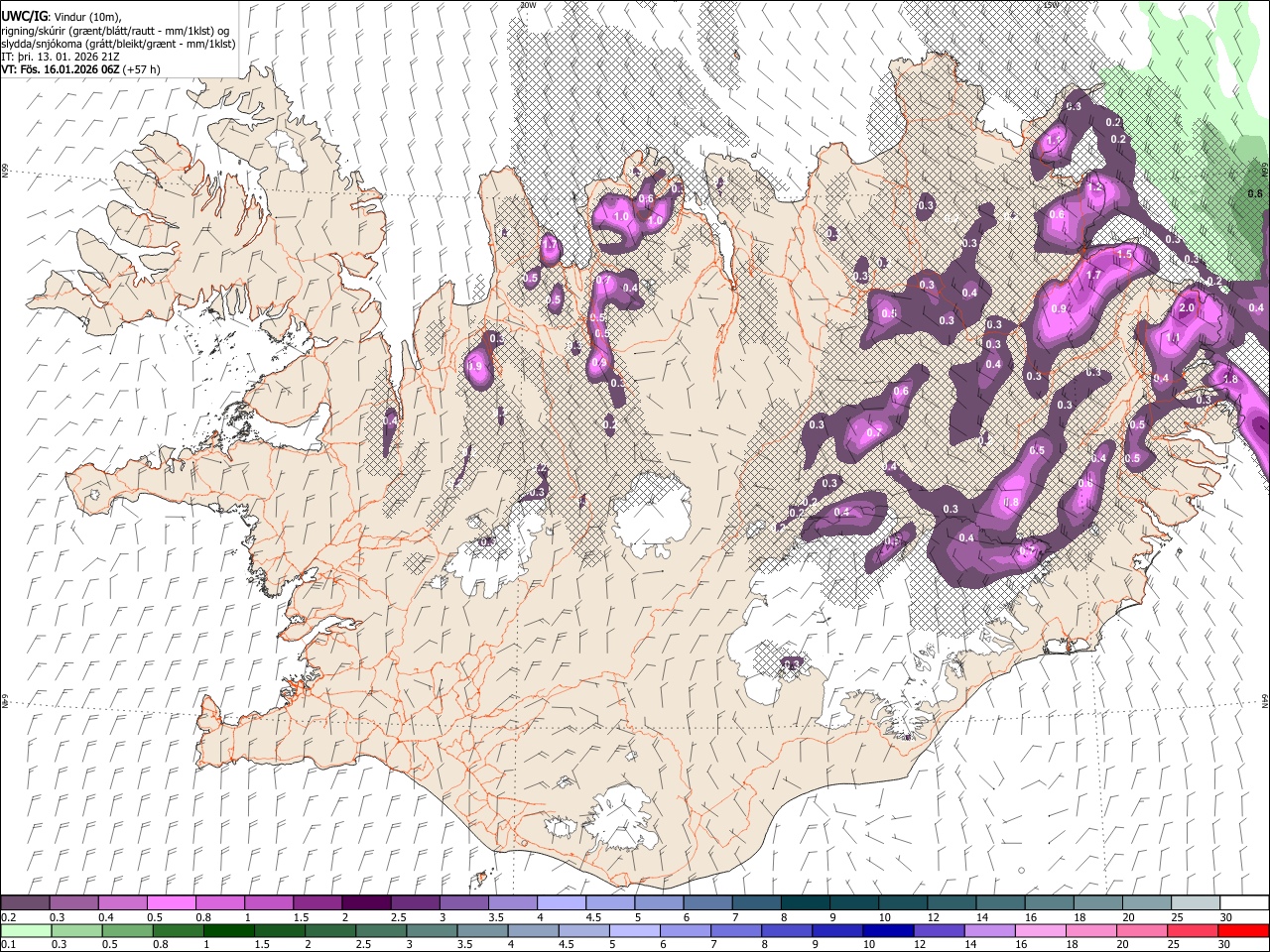Select the blue-violet swatch labeled 12 in bottom legend row

(939, 930)
